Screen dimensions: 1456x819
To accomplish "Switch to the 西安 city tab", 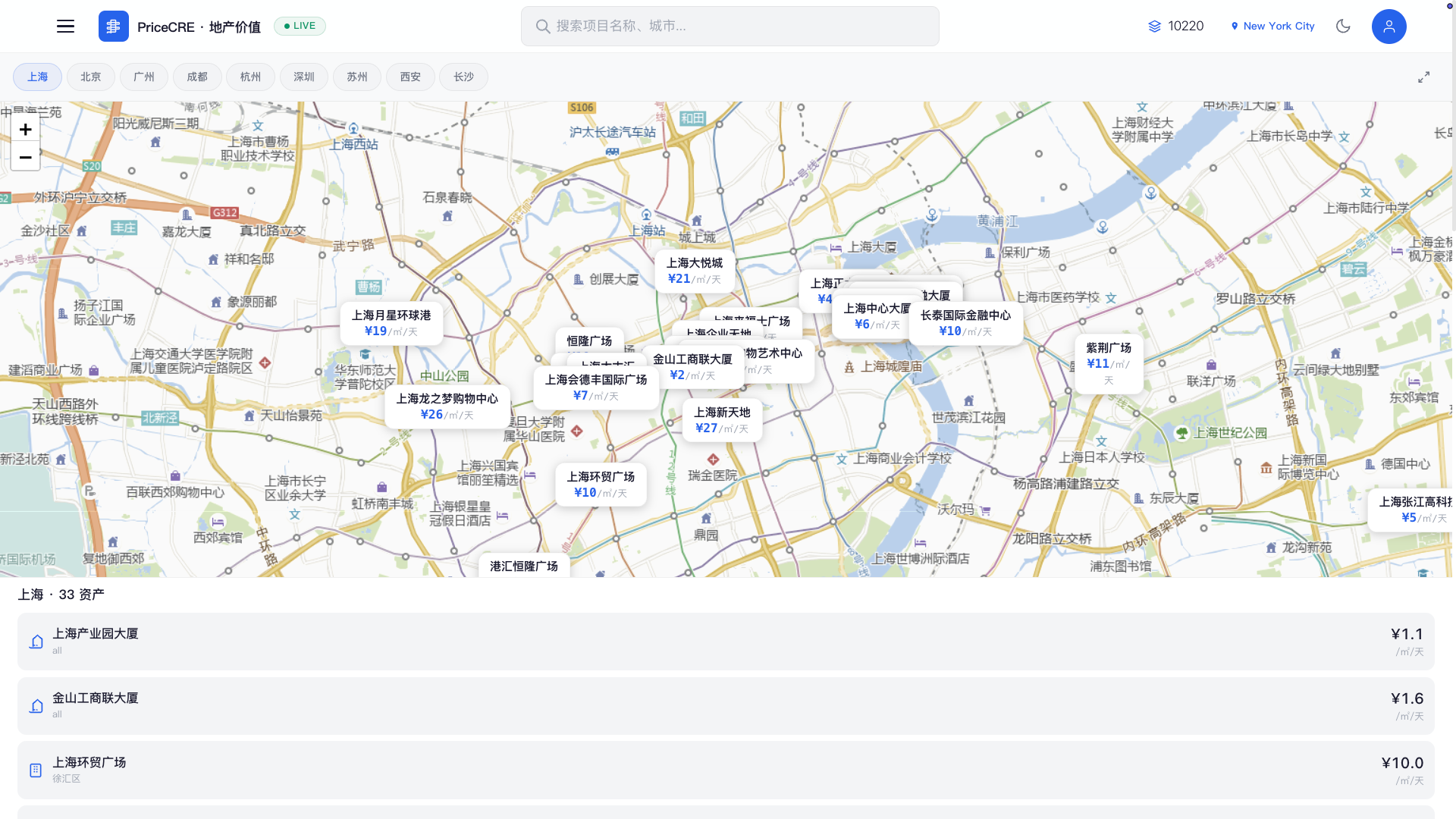I will [x=410, y=77].
